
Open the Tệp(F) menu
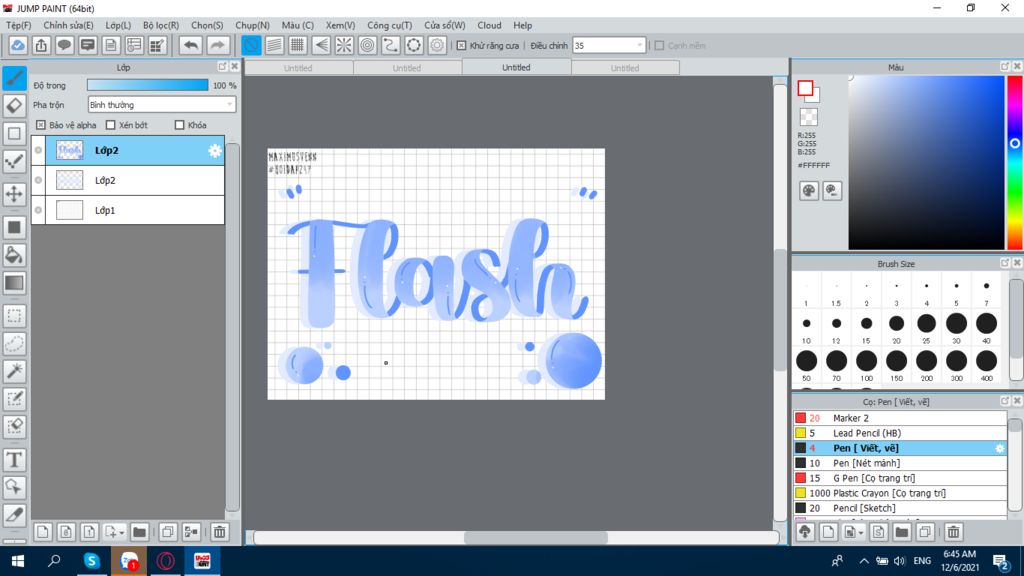click(18, 25)
